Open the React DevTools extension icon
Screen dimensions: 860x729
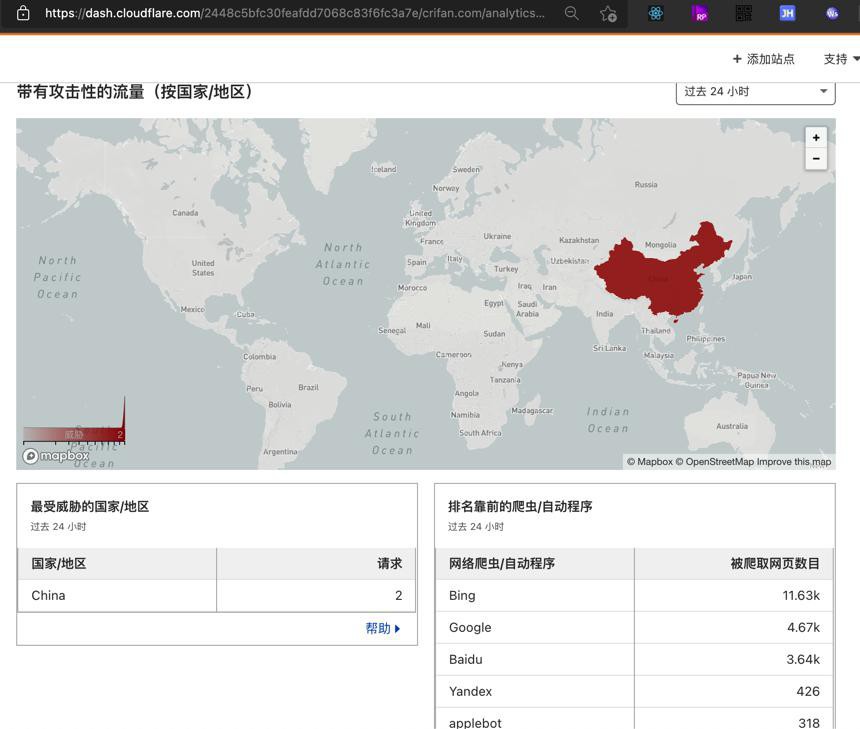pos(655,13)
